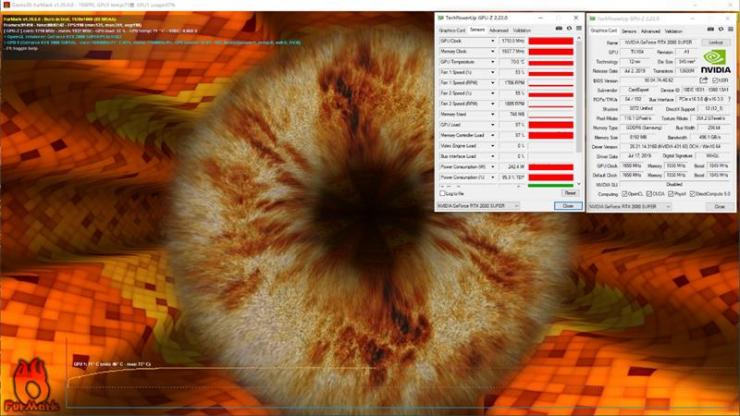
Task: Open Sensors tab in Graphics Card window
Action: tap(629, 31)
